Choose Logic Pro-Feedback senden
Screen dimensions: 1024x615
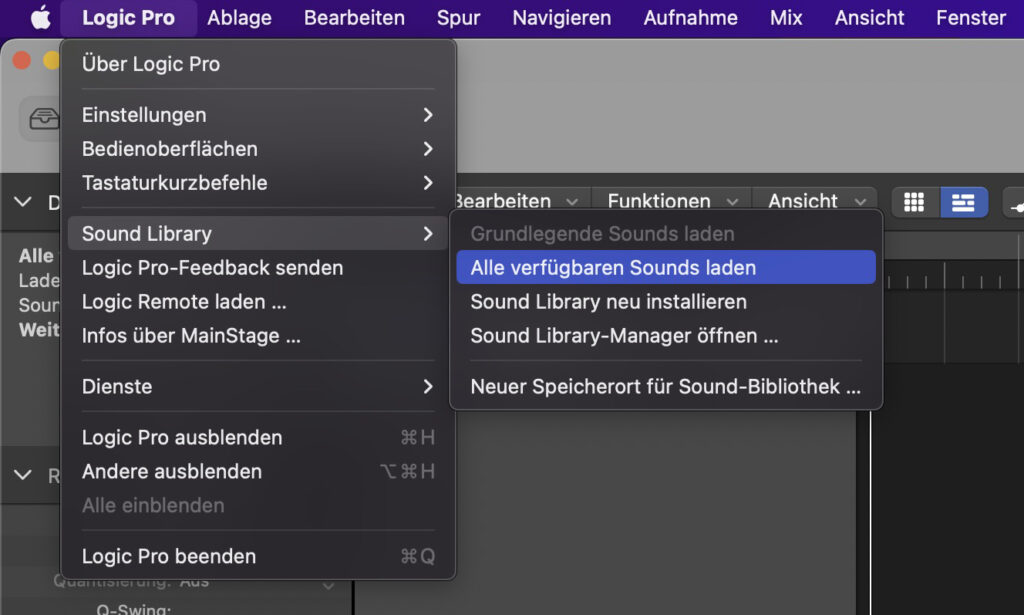point(258,268)
